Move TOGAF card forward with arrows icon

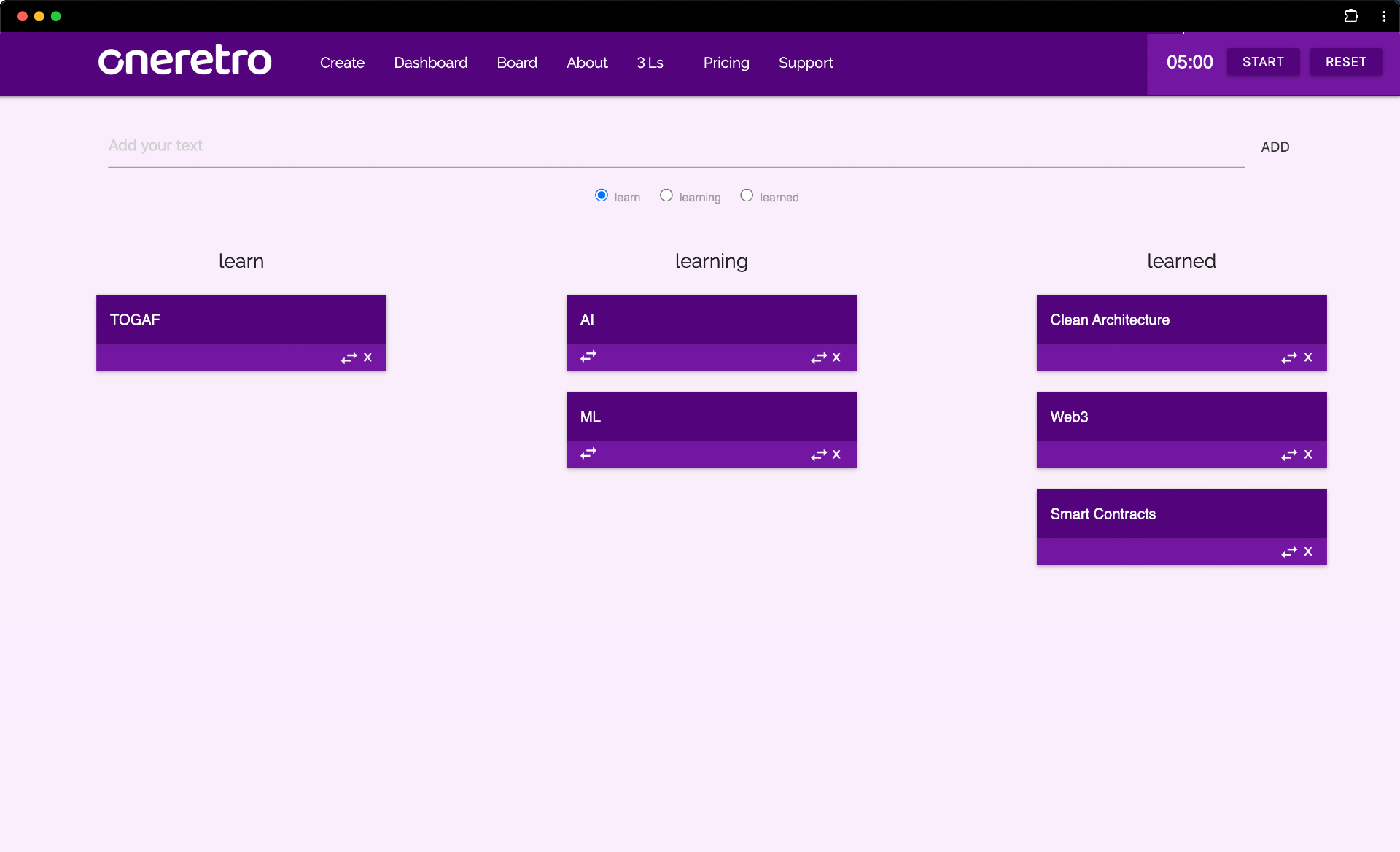349,357
